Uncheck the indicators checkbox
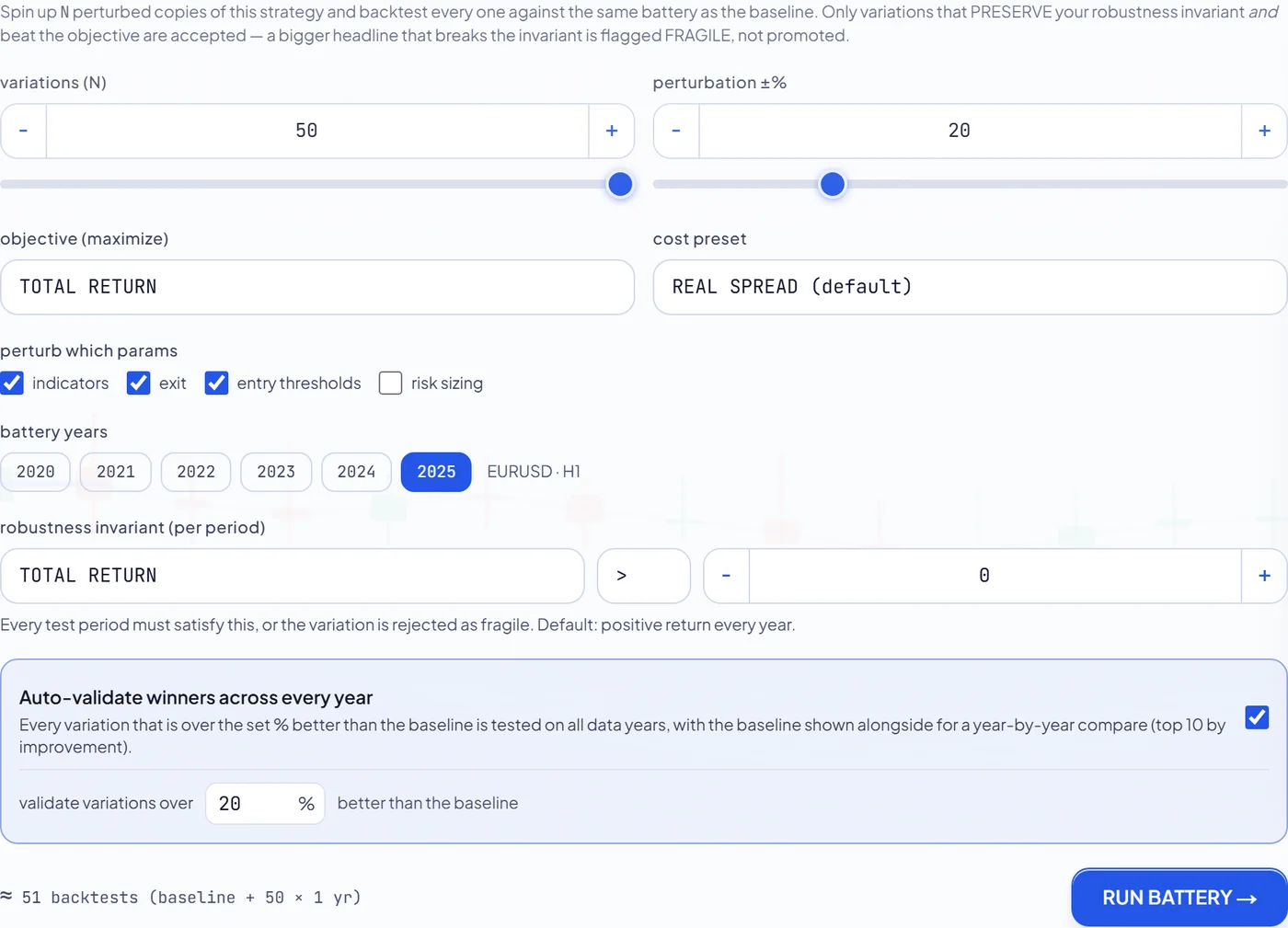This screenshot has height=928, width=1288. [x=12, y=383]
